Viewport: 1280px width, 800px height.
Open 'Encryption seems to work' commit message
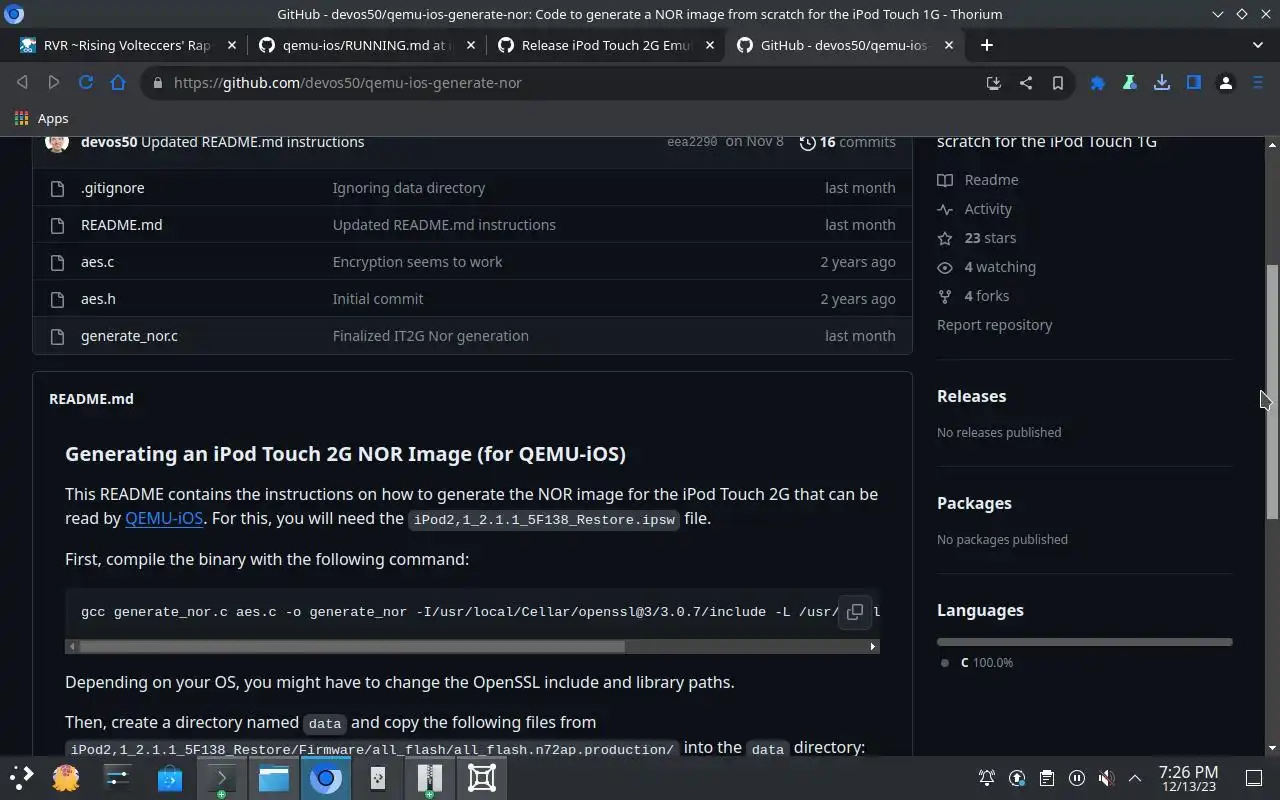point(417,262)
